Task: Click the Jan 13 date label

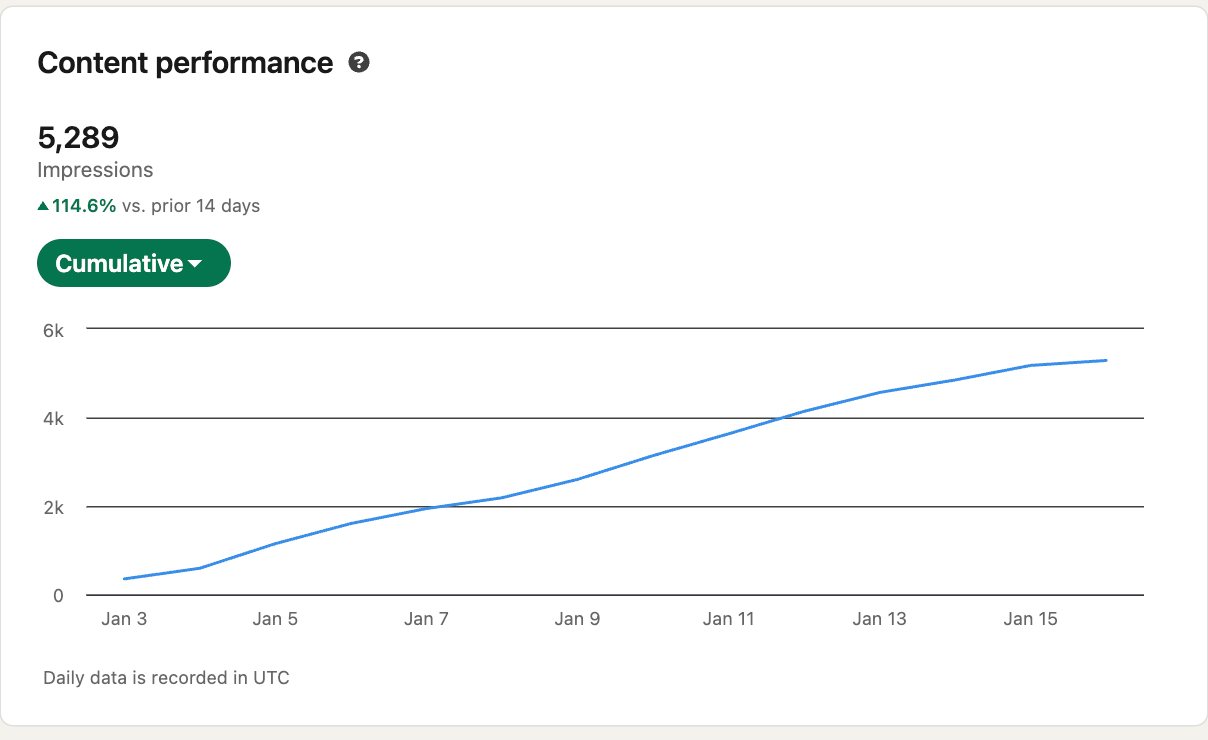Action: (880, 619)
